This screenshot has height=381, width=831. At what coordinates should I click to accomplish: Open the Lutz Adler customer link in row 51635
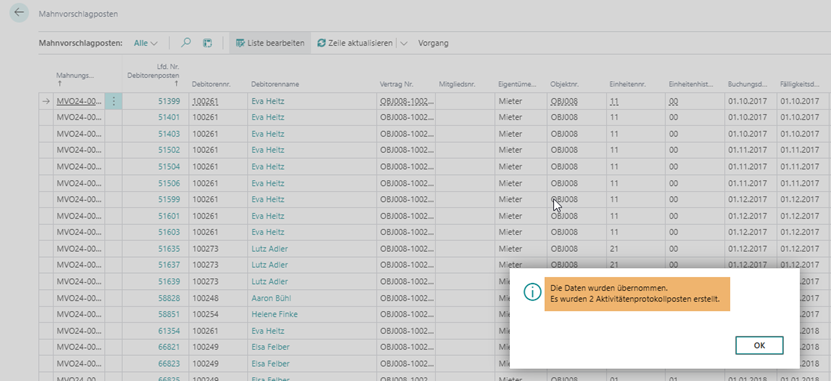pos(269,249)
